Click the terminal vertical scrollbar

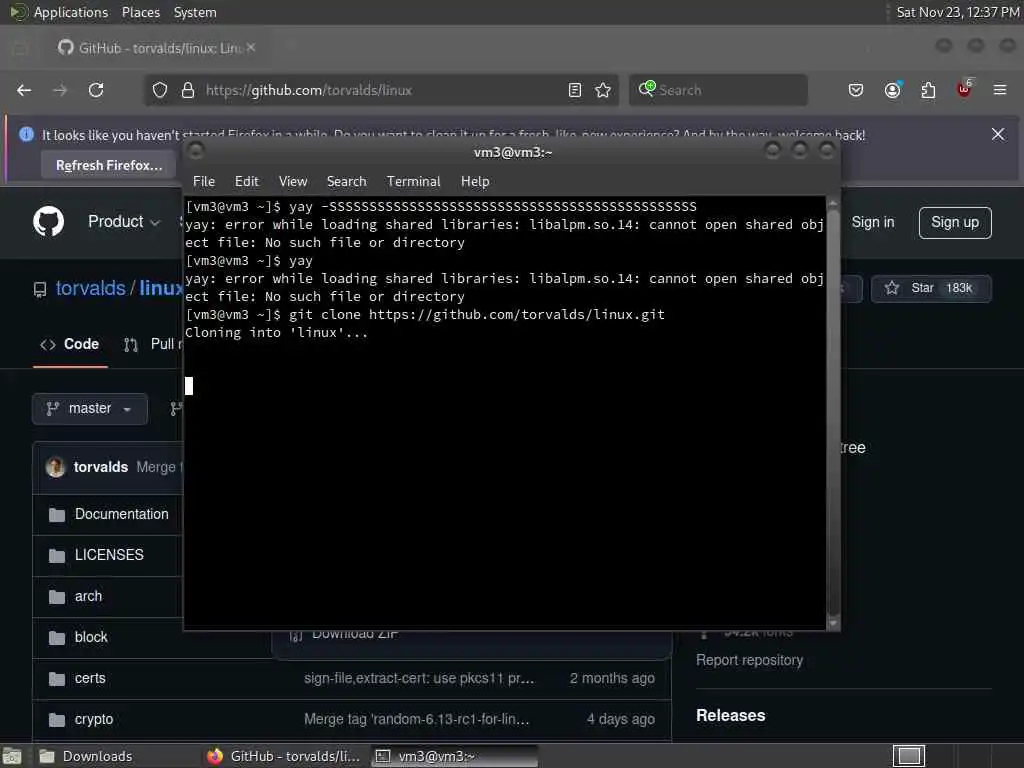pyautogui.click(x=833, y=411)
